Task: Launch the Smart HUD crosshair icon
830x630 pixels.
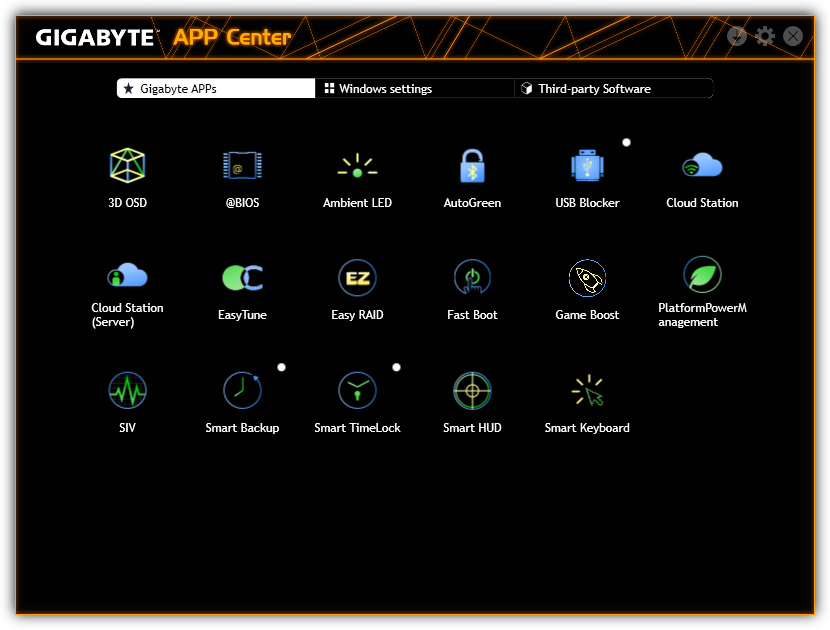Action: [x=472, y=391]
